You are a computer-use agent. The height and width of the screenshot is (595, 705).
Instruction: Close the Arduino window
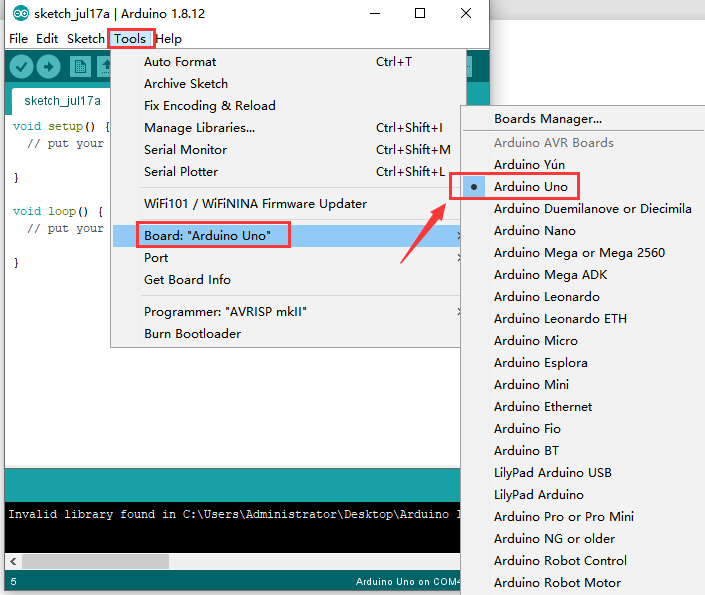tap(466, 13)
